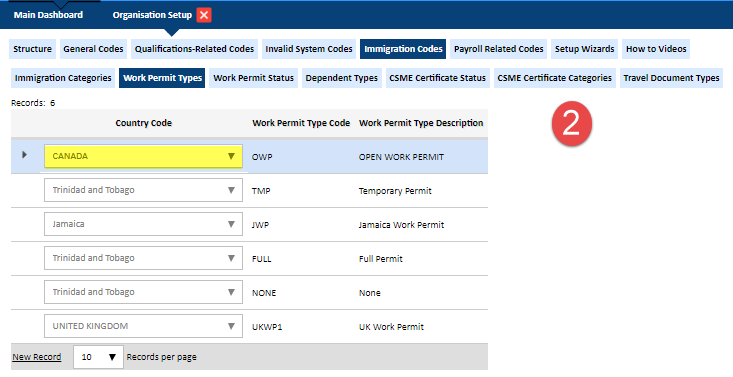Select the NONE code cell
Screen dimensions: 733x377
click(x=264, y=293)
